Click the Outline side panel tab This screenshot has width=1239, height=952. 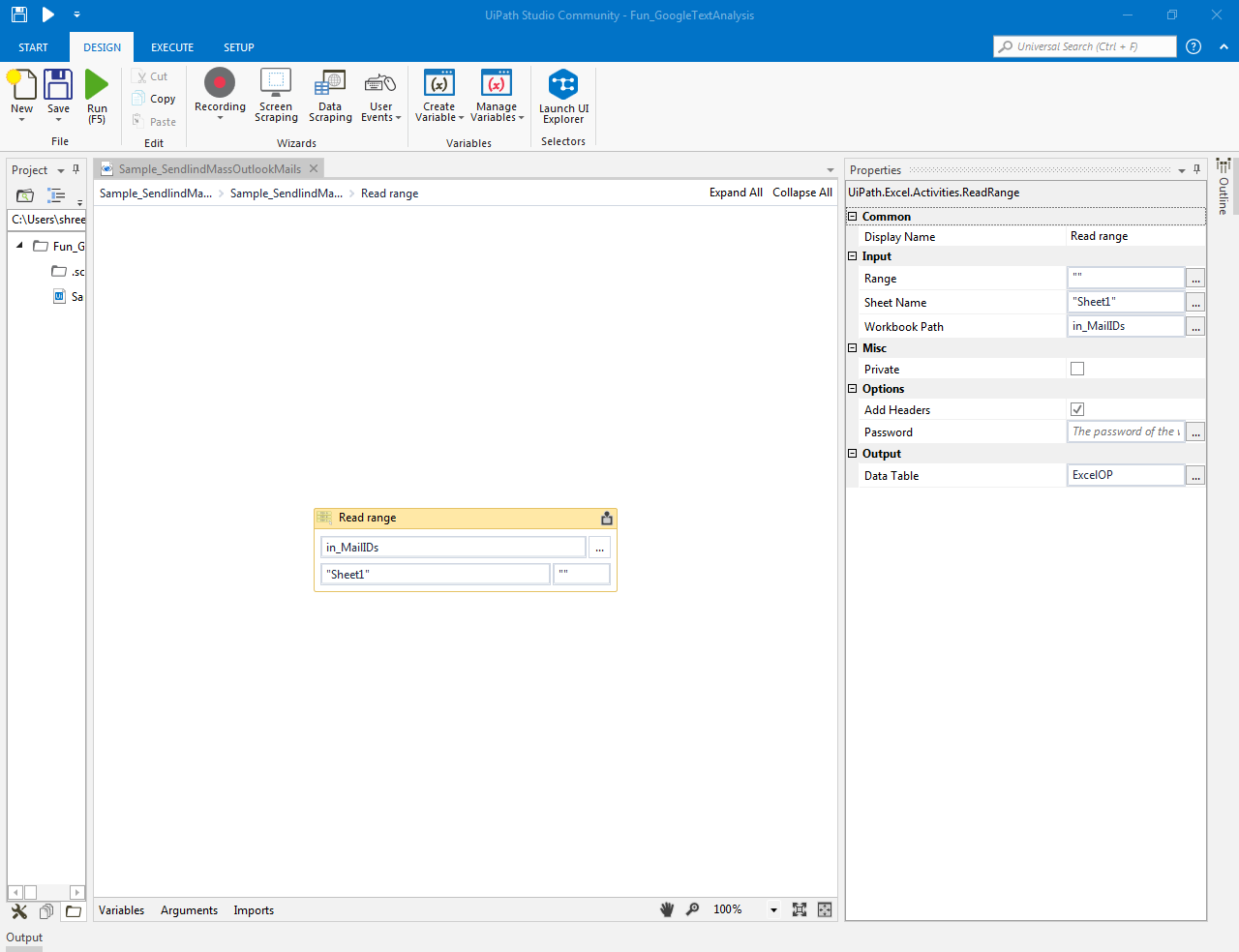pyautogui.click(x=1224, y=187)
